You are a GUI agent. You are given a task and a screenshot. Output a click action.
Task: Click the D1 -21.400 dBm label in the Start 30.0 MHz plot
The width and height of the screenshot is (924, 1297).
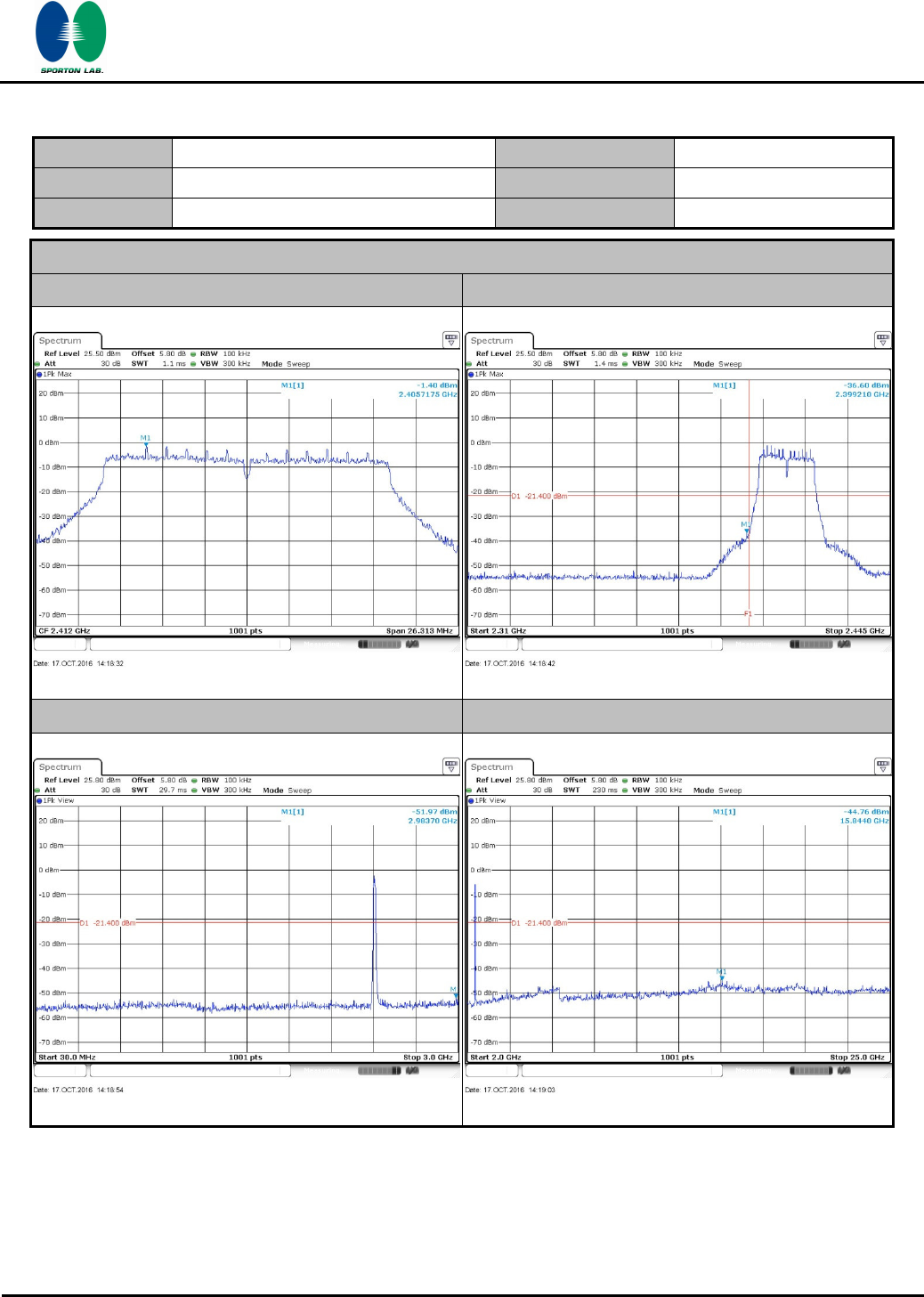point(108,923)
